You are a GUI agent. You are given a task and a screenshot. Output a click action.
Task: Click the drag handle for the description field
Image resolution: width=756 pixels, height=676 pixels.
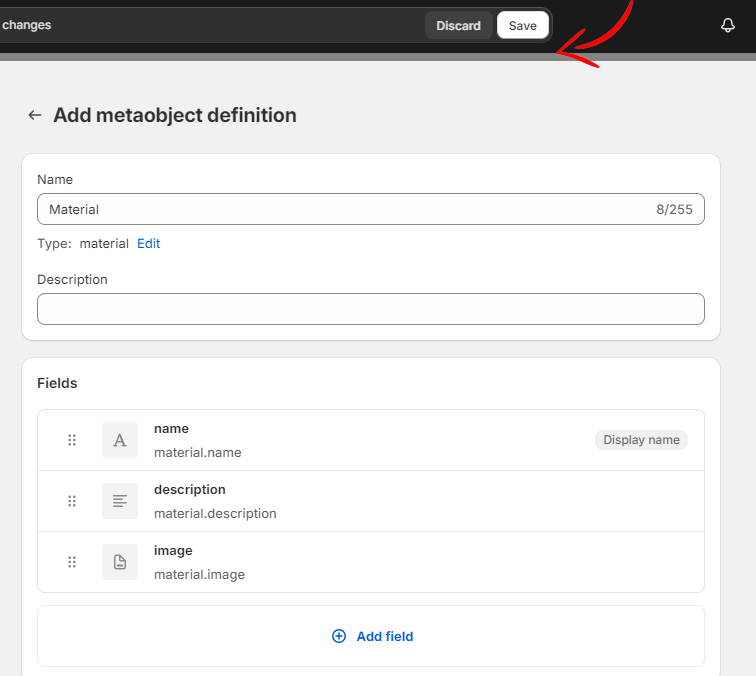click(x=72, y=501)
